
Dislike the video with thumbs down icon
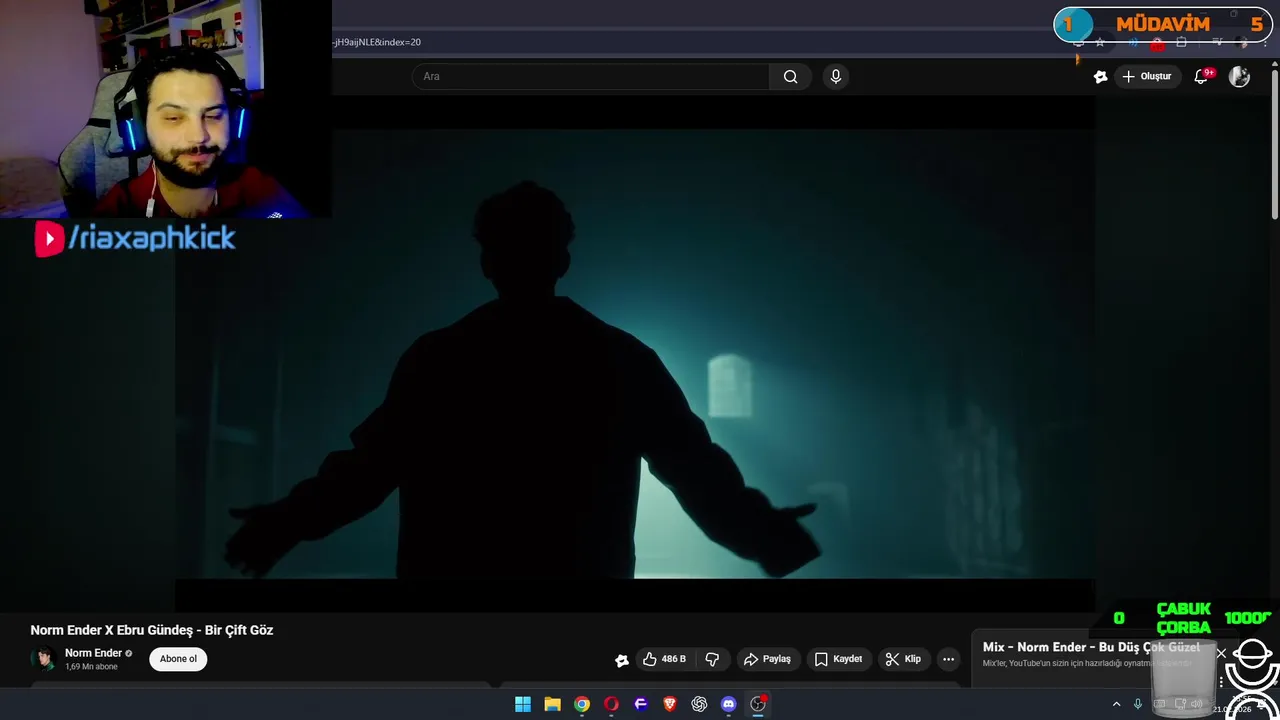[712, 659]
